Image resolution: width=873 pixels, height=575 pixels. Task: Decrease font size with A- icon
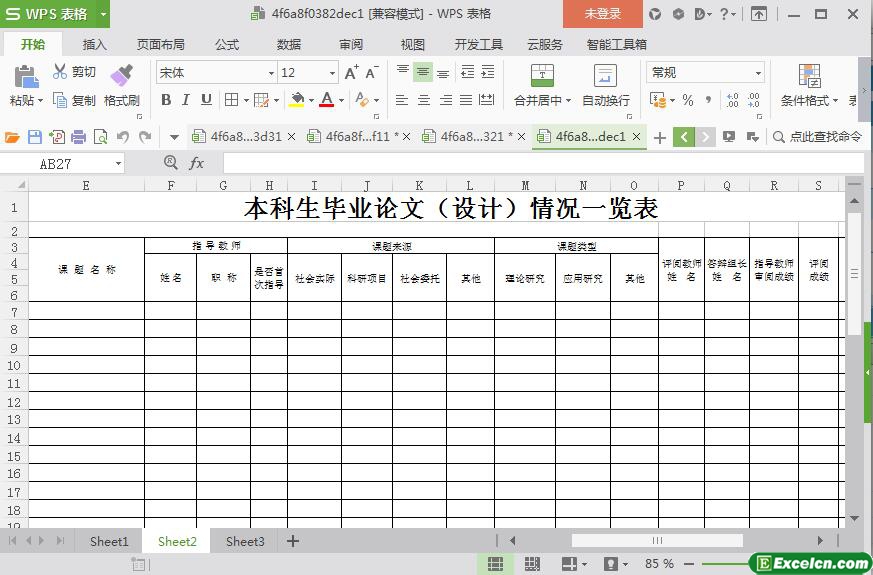tap(372, 72)
